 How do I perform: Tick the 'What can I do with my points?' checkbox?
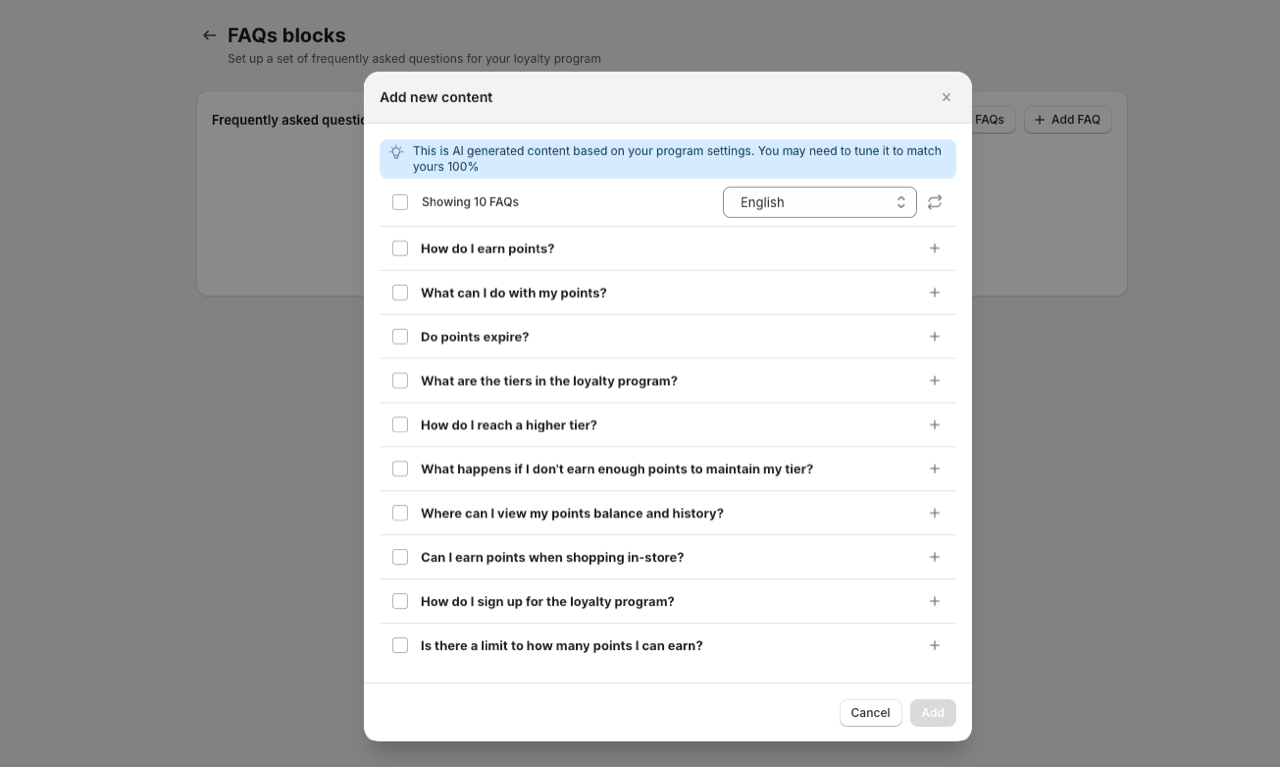400,293
